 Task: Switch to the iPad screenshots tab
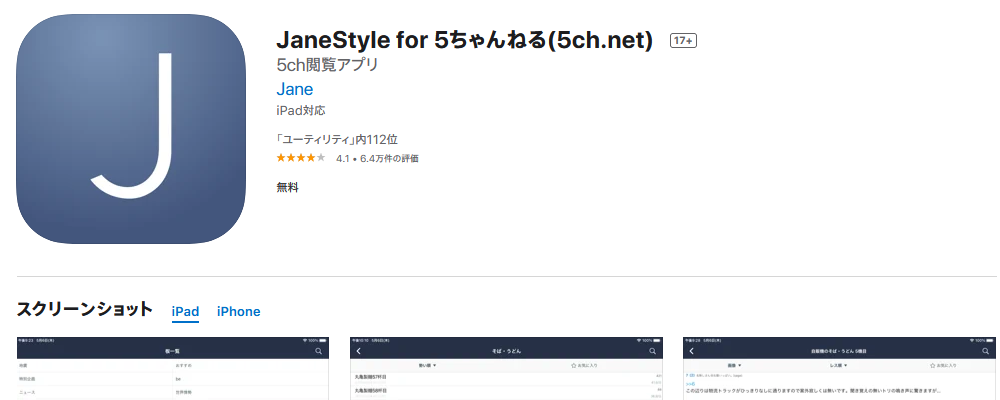click(x=186, y=312)
